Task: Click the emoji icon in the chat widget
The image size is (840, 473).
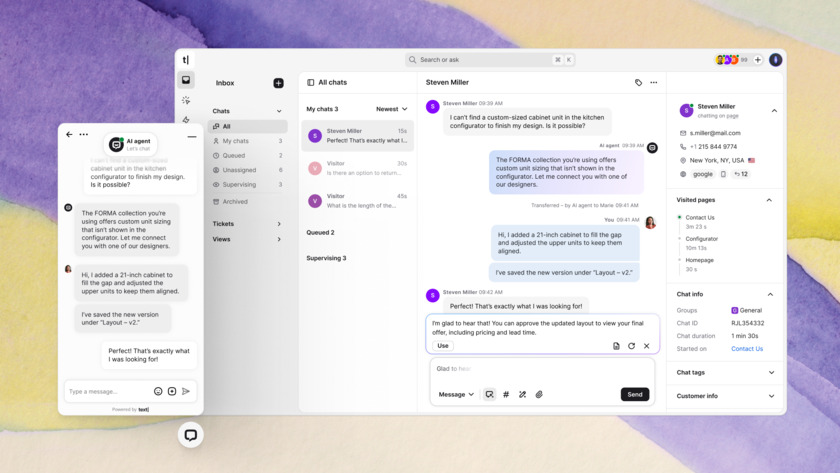Action: (x=158, y=392)
